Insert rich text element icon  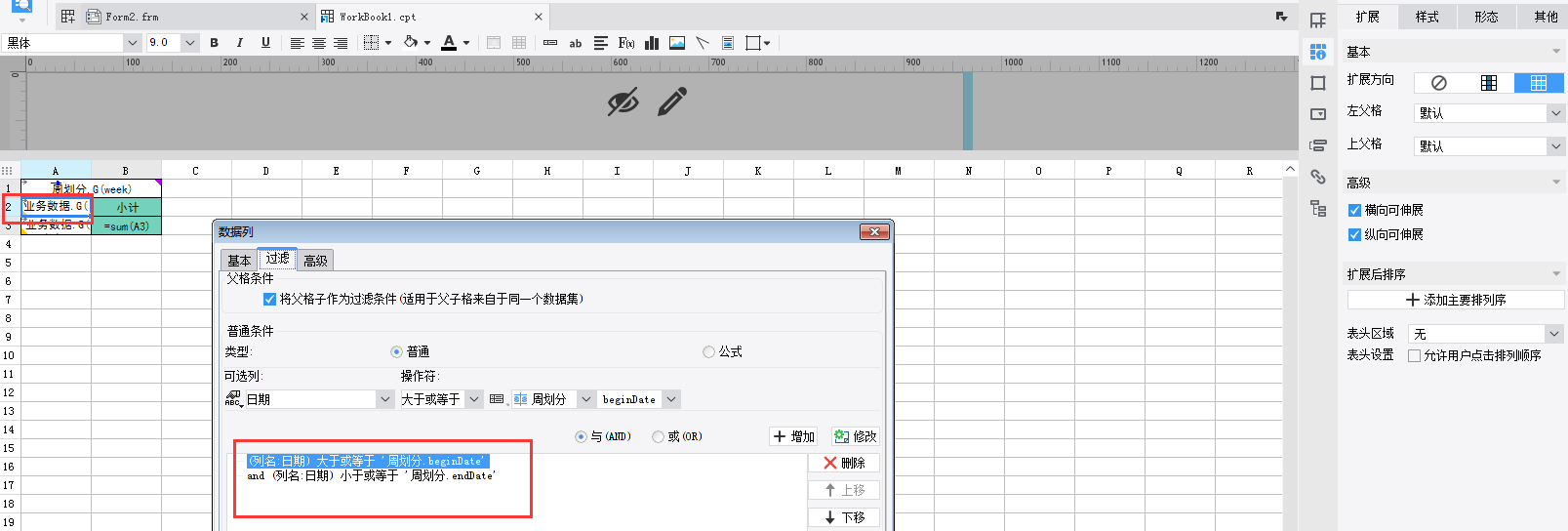tap(601, 43)
